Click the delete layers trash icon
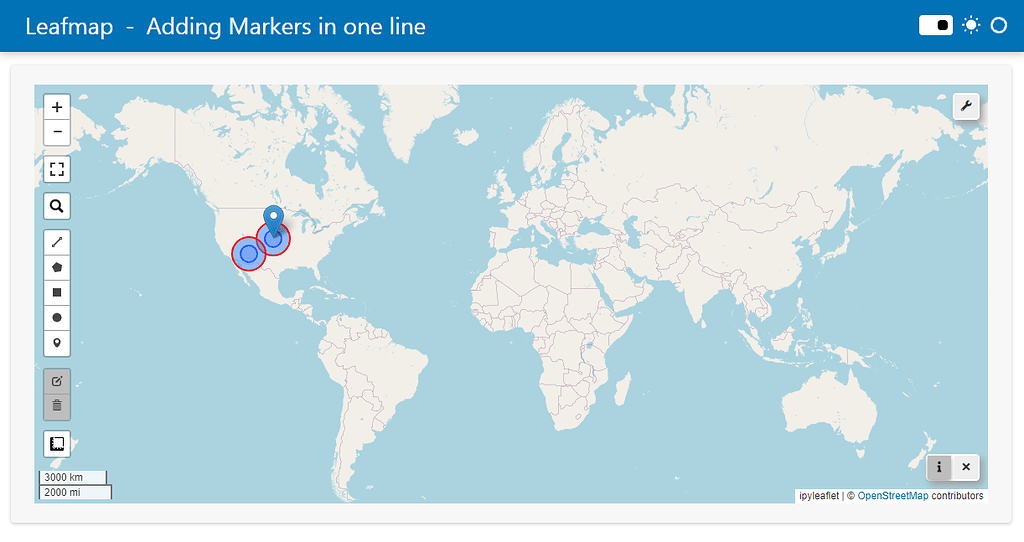 tap(57, 406)
